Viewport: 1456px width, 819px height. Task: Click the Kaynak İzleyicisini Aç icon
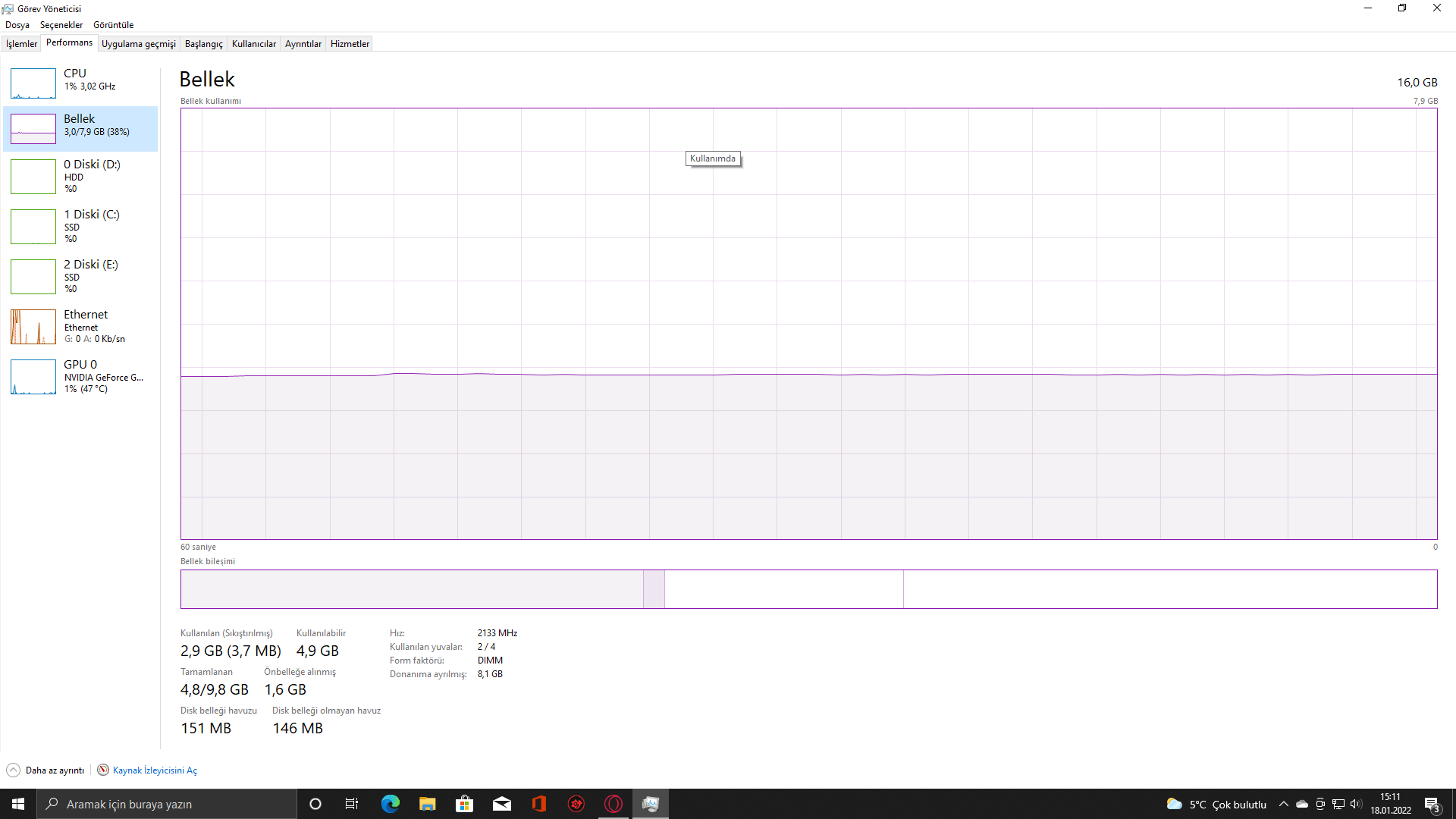pyautogui.click(x=103, y=770)
